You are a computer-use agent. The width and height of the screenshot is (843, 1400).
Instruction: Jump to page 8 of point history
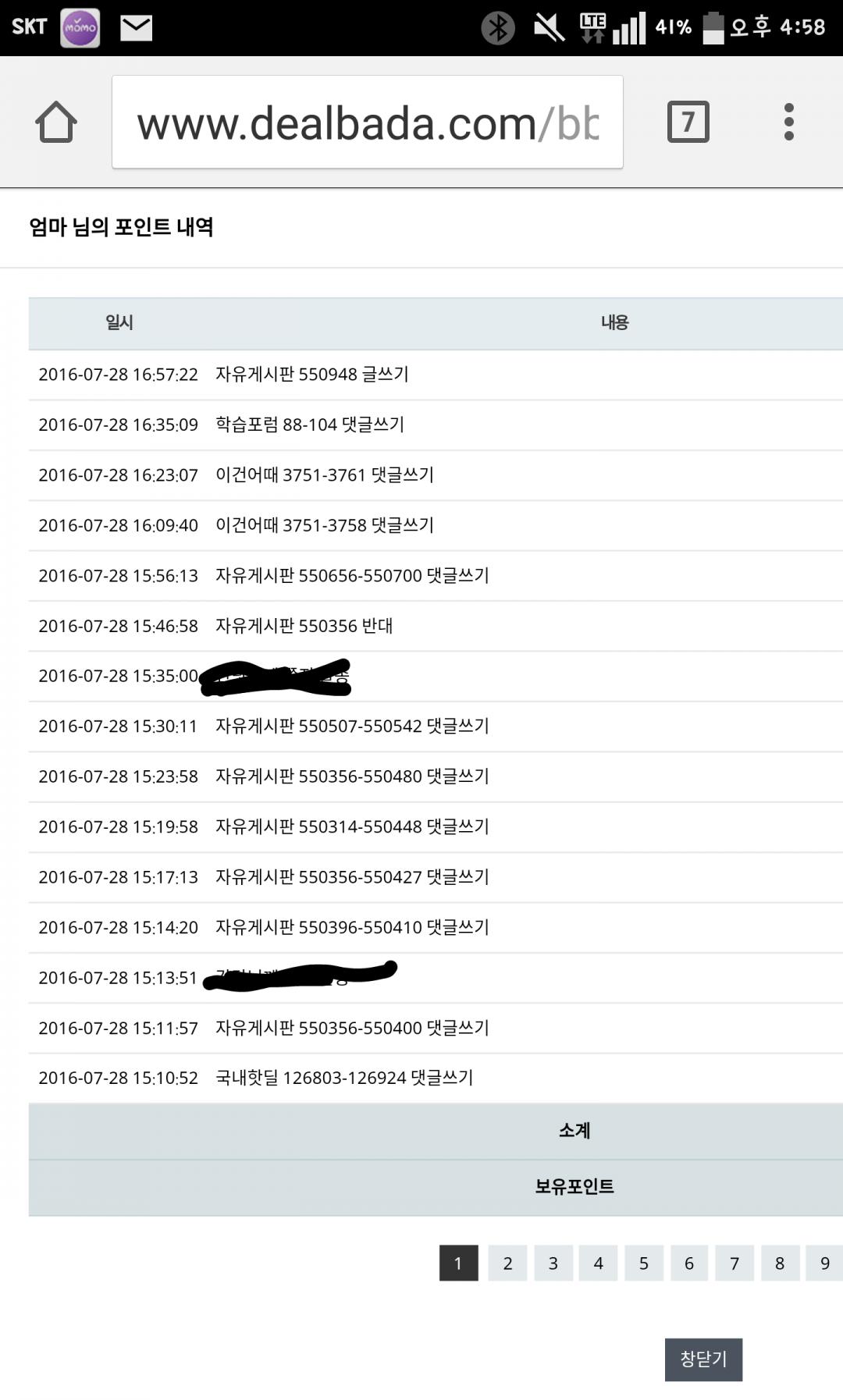click(779, 1263)
